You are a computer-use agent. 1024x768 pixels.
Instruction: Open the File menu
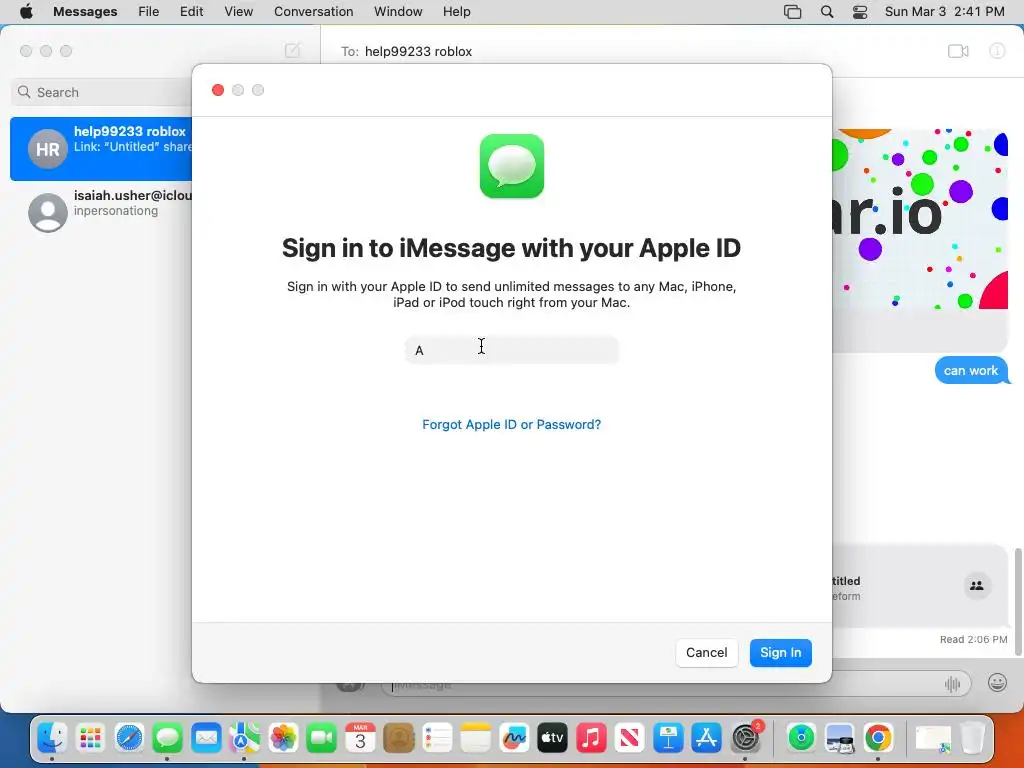tap(148, 12)
